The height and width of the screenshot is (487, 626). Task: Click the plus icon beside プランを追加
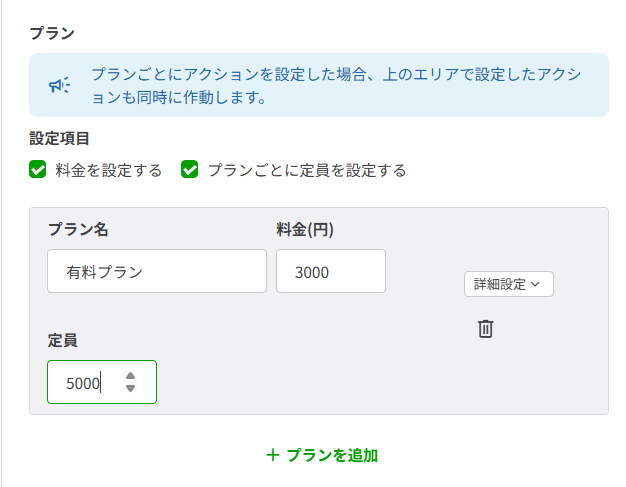point(273,455)
